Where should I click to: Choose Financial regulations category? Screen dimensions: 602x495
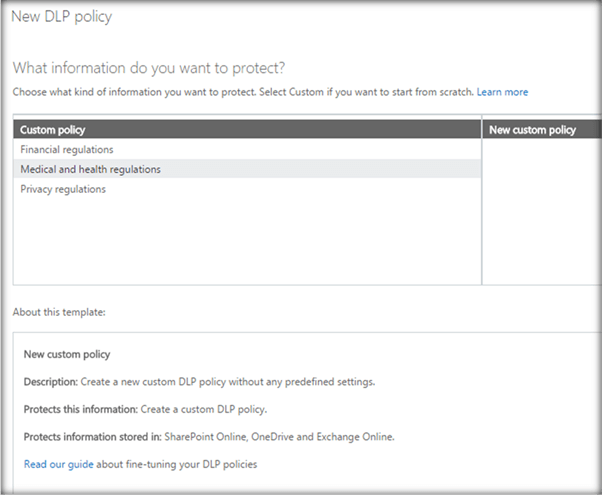66,150
